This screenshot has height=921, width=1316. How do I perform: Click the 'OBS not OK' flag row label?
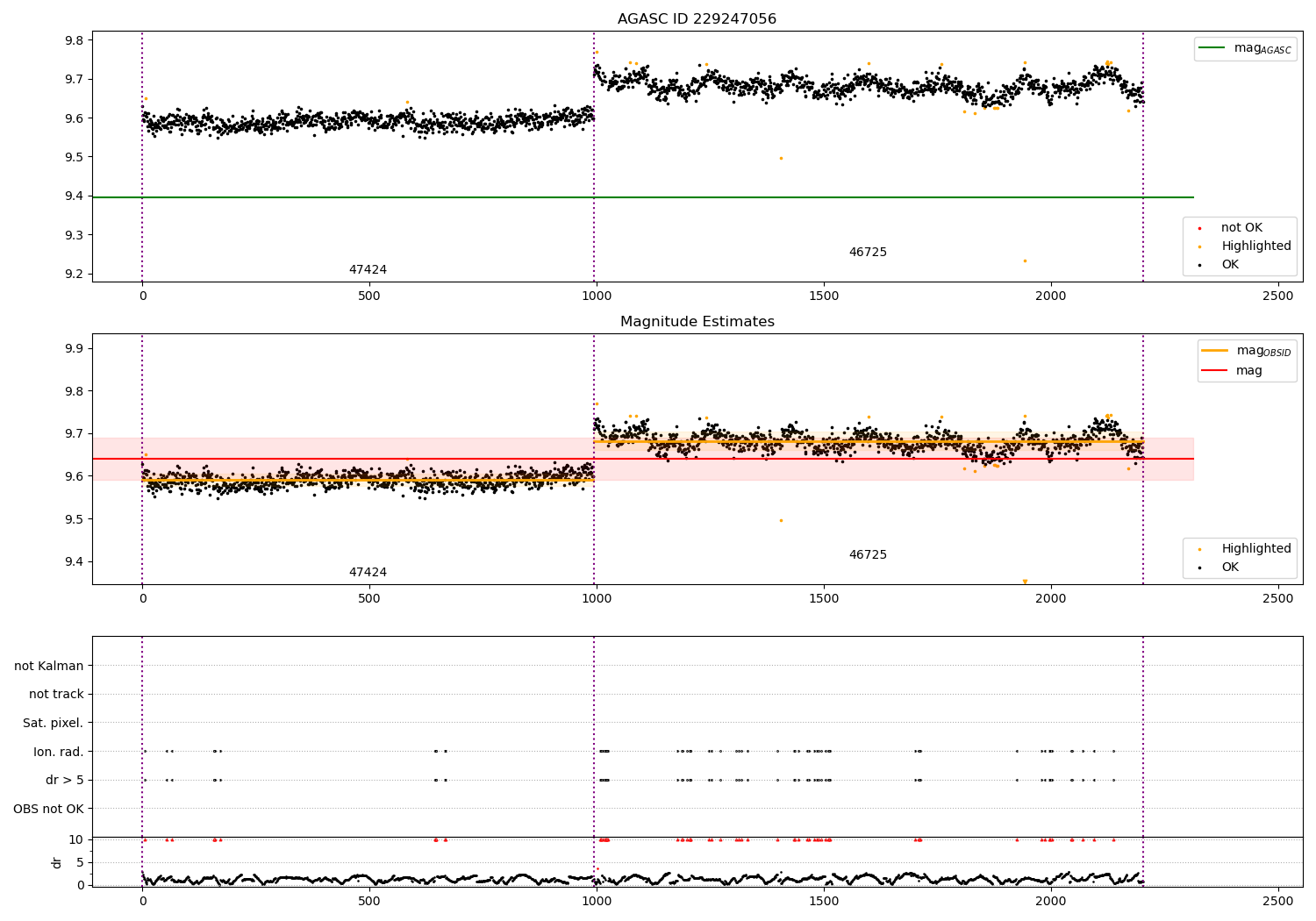tap(48, 809)
